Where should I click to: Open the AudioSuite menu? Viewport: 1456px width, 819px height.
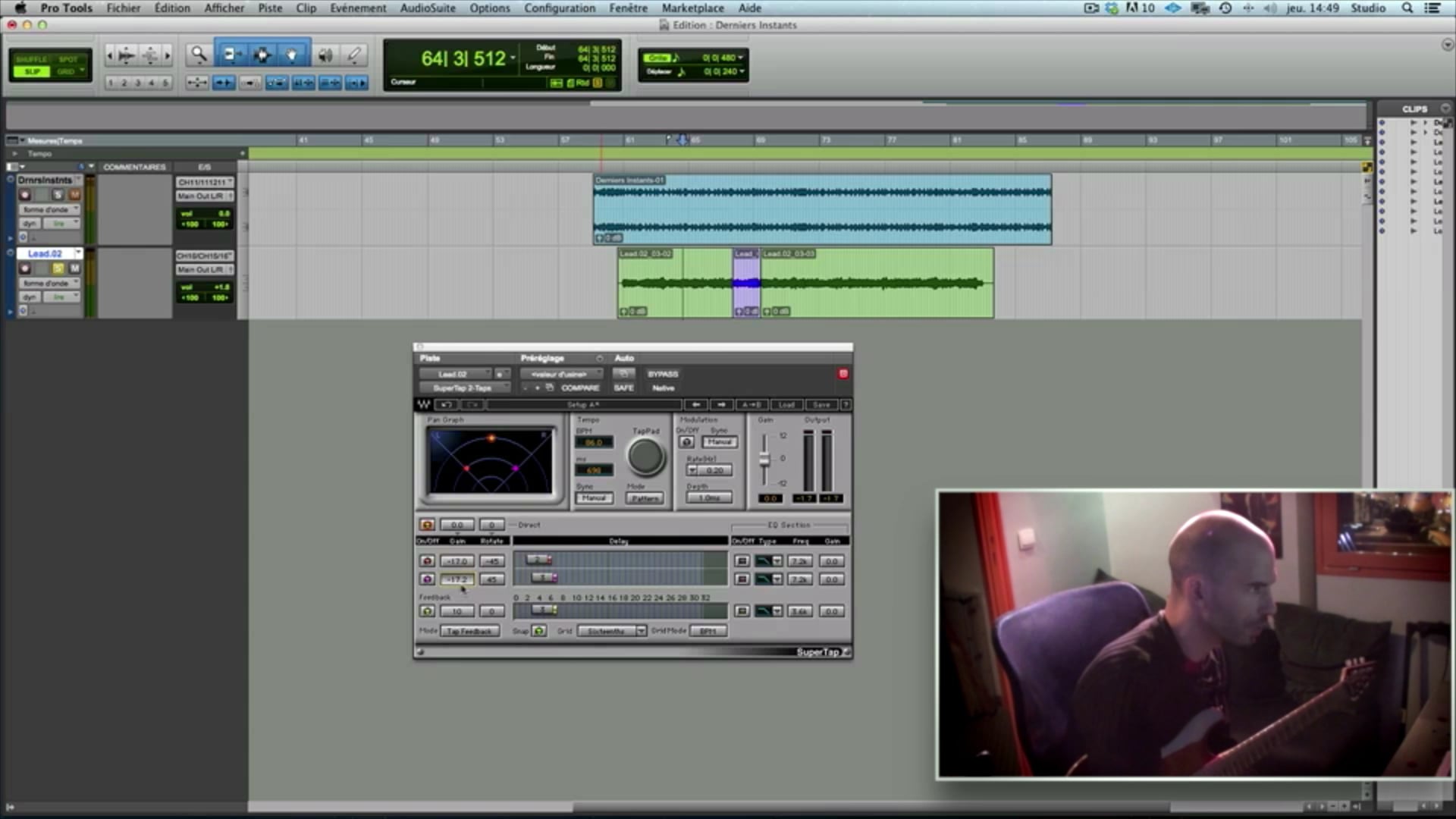click(x=428, y=8)
